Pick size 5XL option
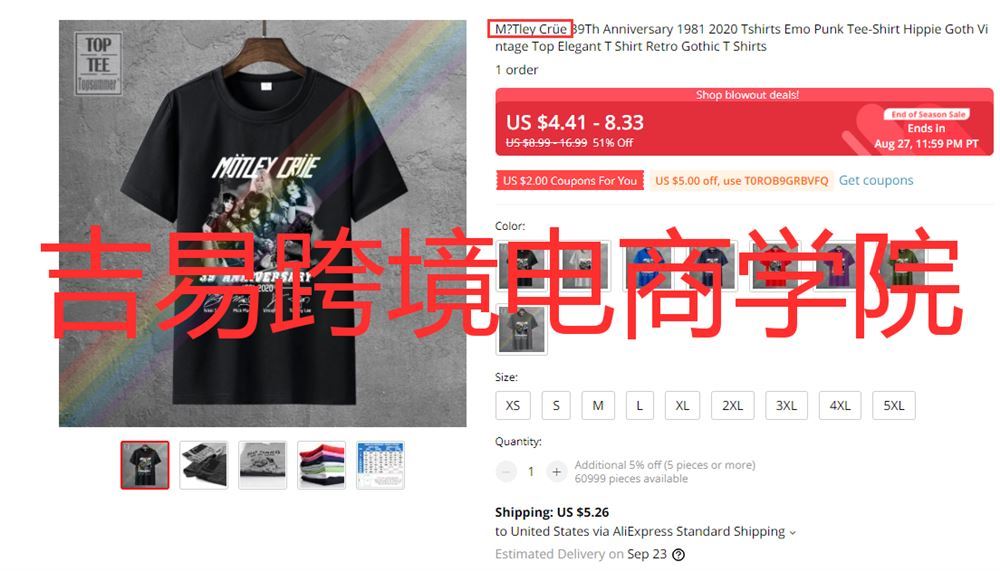1000x571 pixels. pyautogui.click(x=893, y=405)
